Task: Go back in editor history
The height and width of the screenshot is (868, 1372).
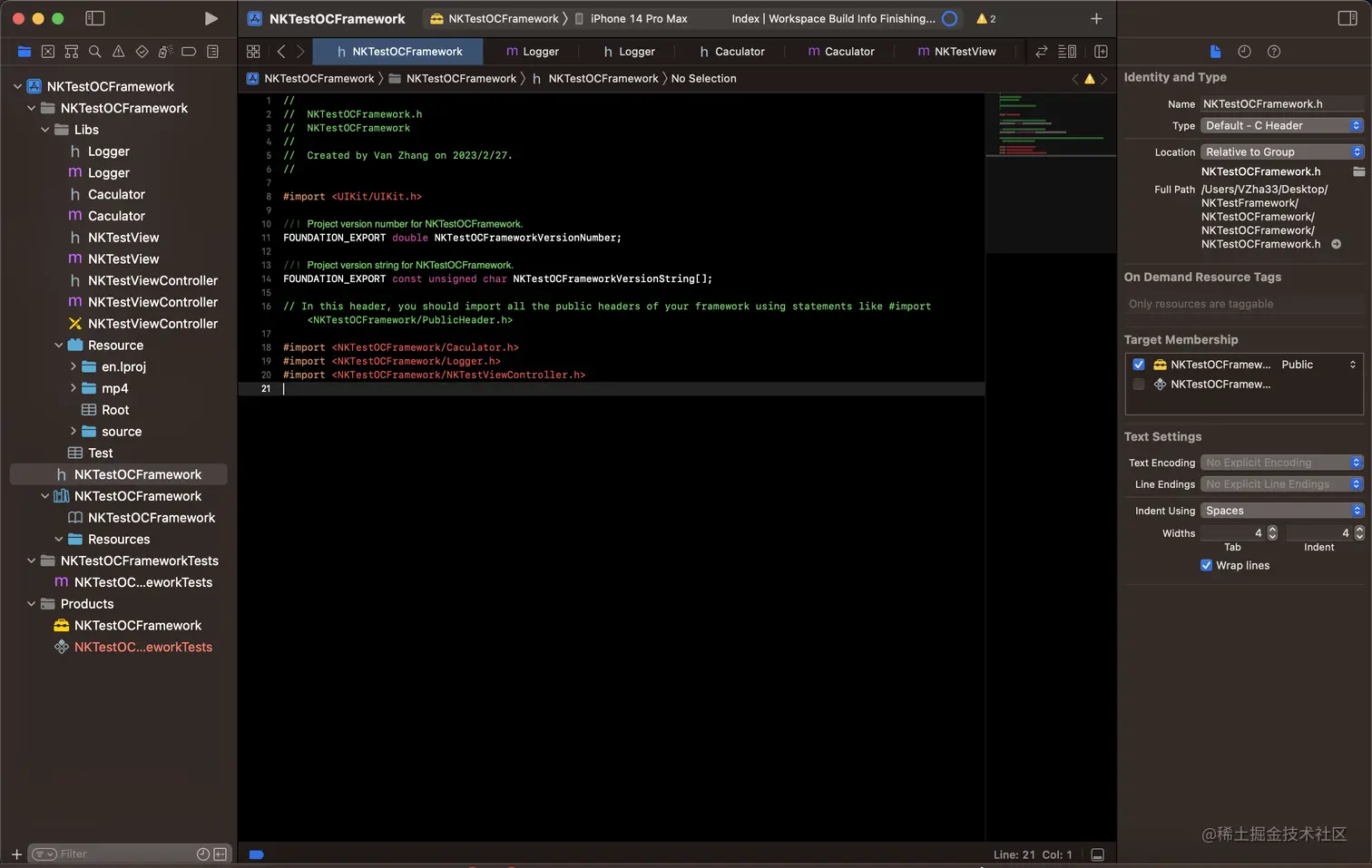Action: [281, 52]
